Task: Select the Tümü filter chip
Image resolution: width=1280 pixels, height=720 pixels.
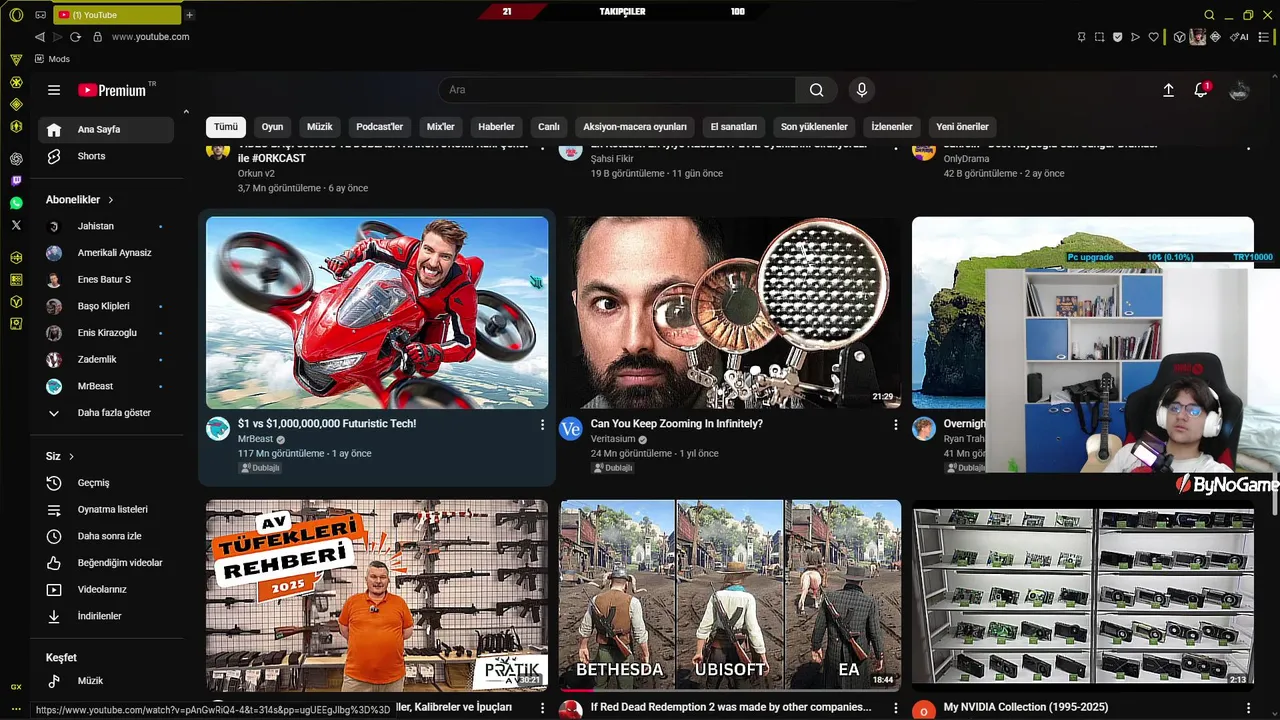Action: [x=226, y=127]
